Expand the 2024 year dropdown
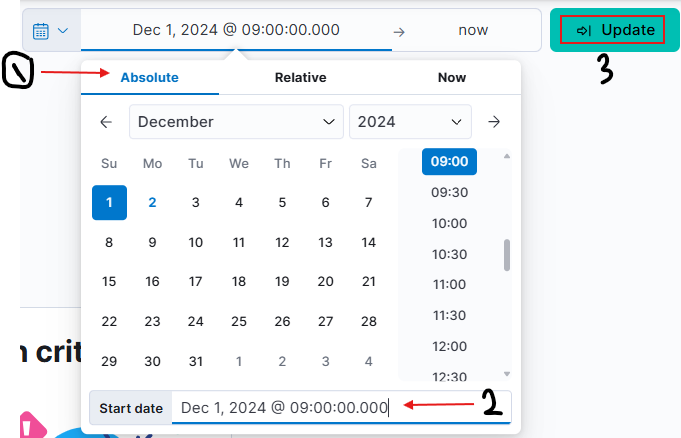 (410, 122)
